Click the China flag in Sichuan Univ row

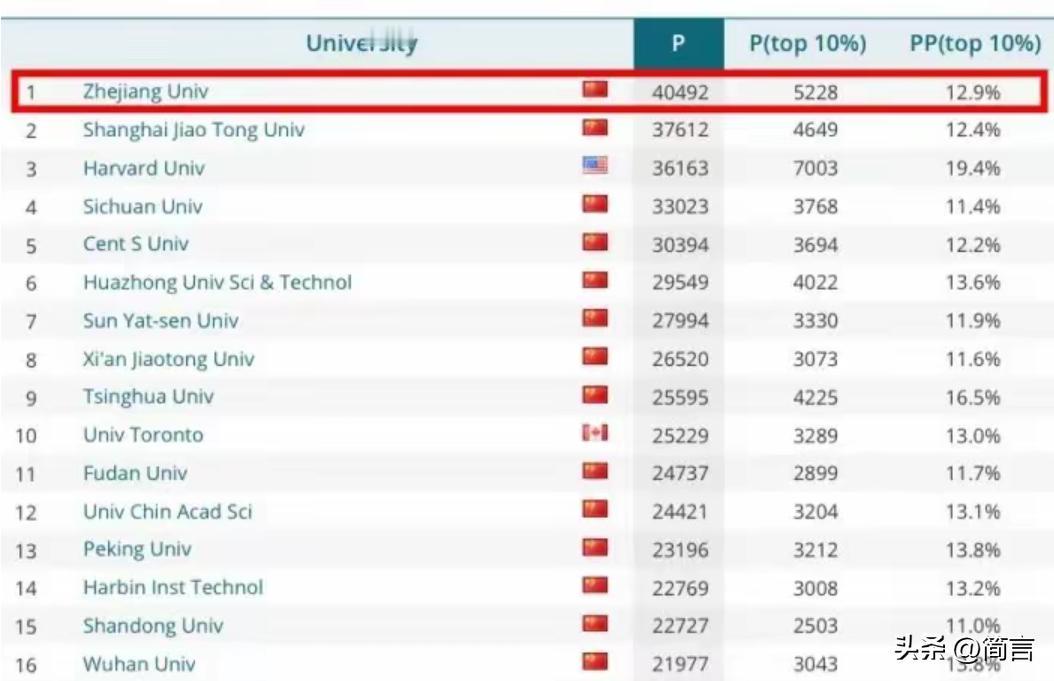[x=595, y=204]
